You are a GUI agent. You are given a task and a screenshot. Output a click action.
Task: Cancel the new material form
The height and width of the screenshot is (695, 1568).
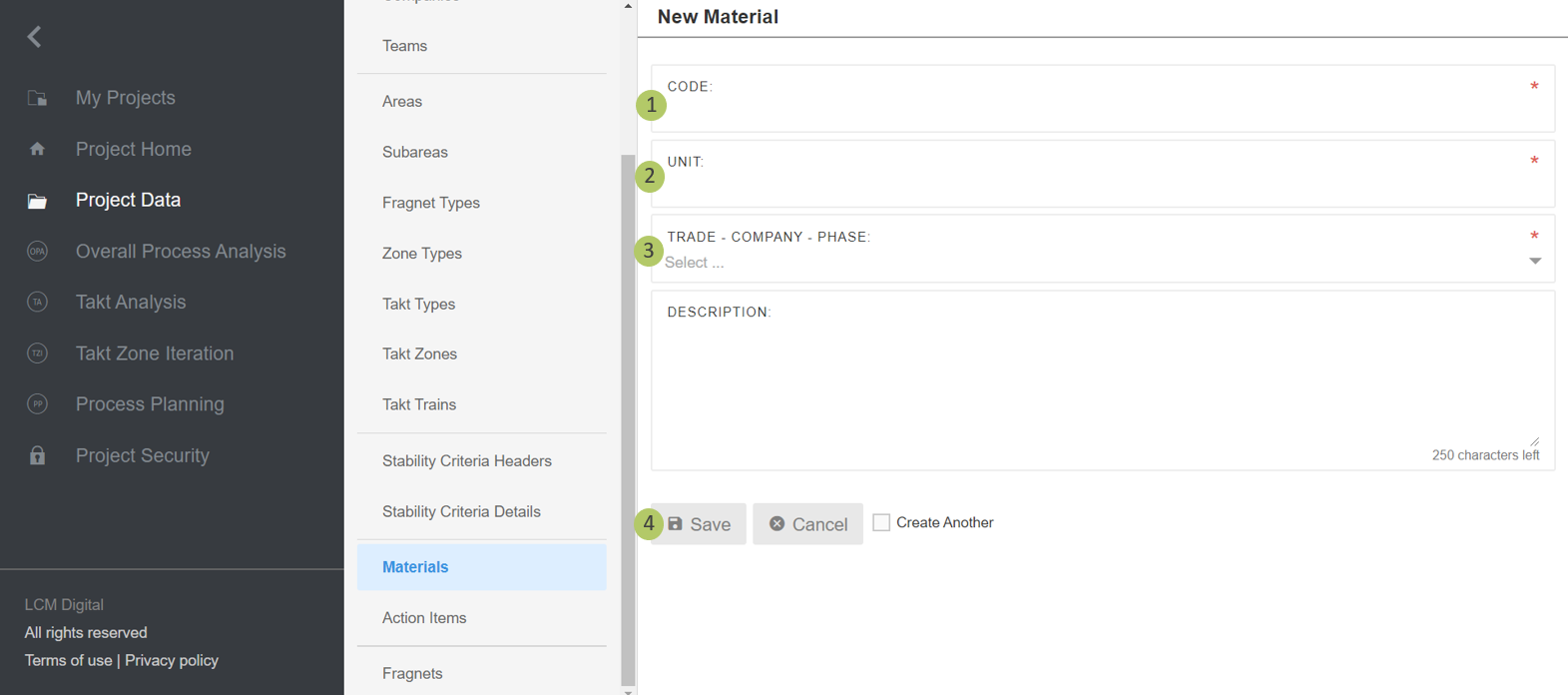click(807, 524)
